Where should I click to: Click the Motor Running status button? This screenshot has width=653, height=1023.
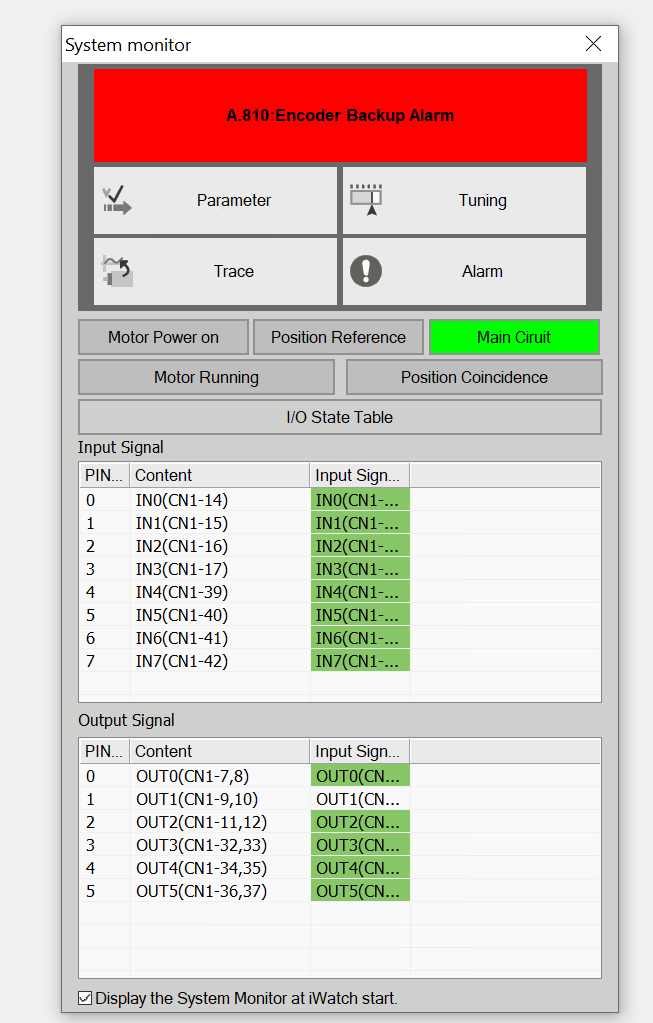tap(206, 377)
